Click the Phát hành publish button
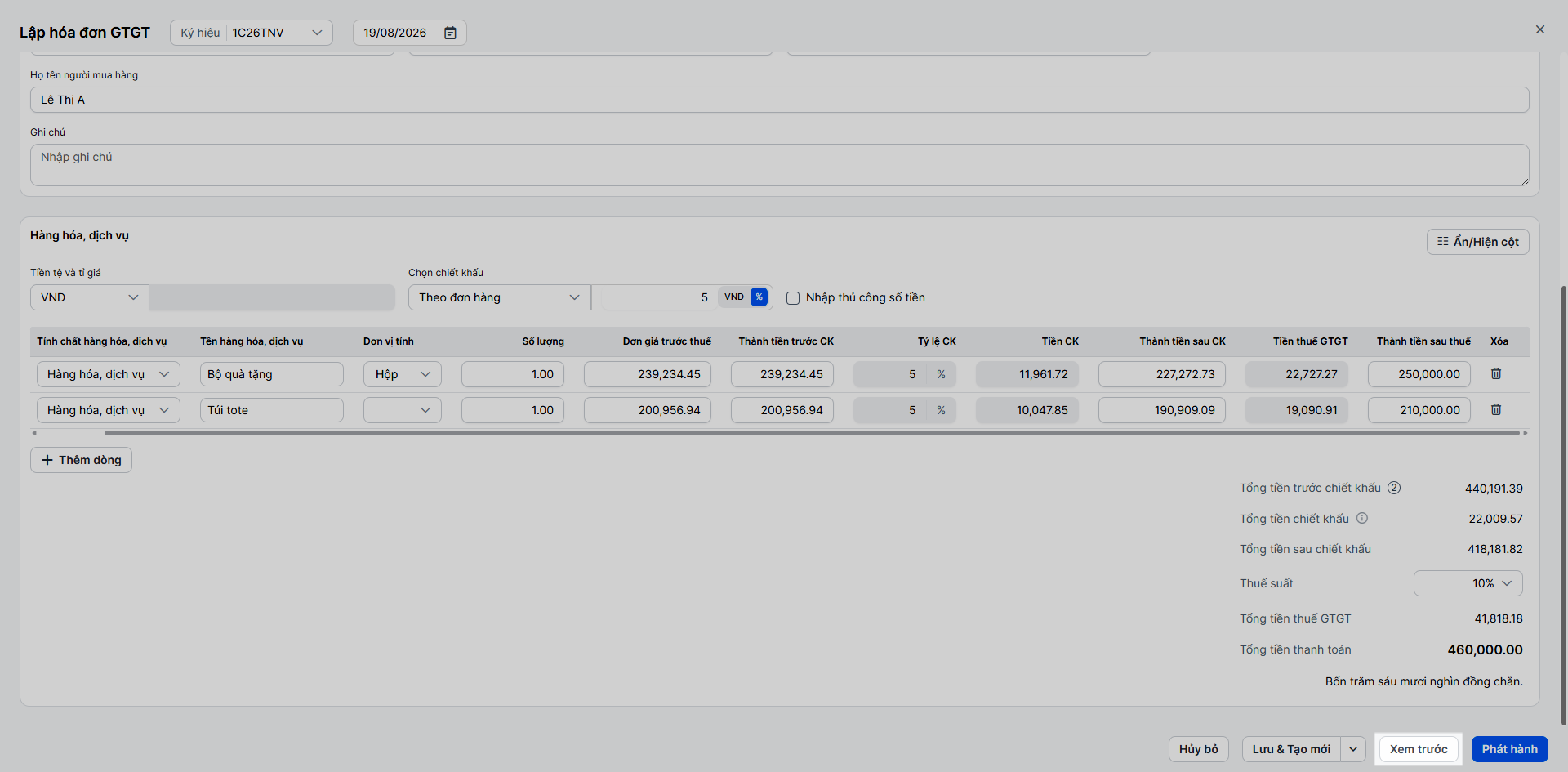Viewport: 1568px width, 772px height. point(1509,749)
